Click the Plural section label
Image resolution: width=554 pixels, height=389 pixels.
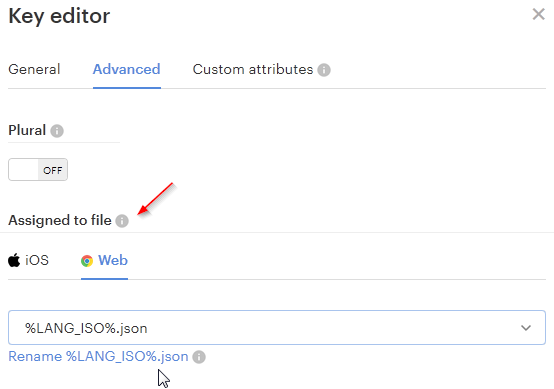click(x=27, y=130)
